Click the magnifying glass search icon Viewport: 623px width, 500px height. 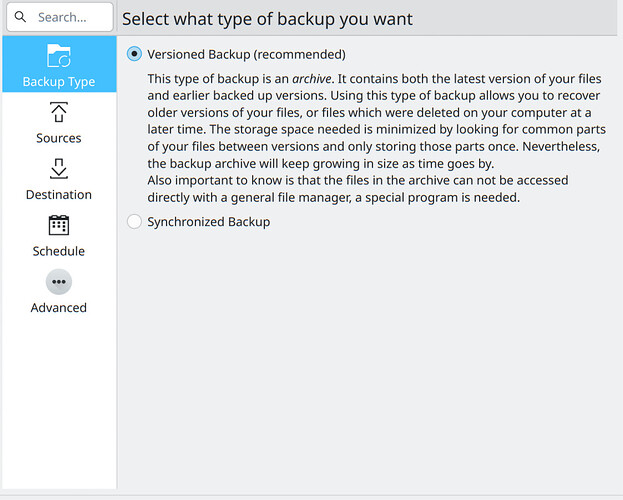tap(21, 18)
